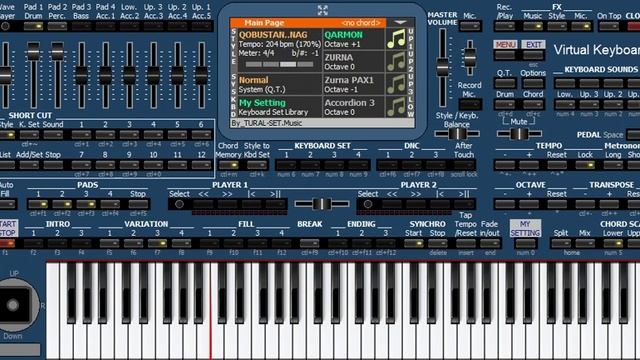Select Keyboard Set 4 button
Image resolution: width=640 pixels, height=360 pixels.
coord(358,165)
